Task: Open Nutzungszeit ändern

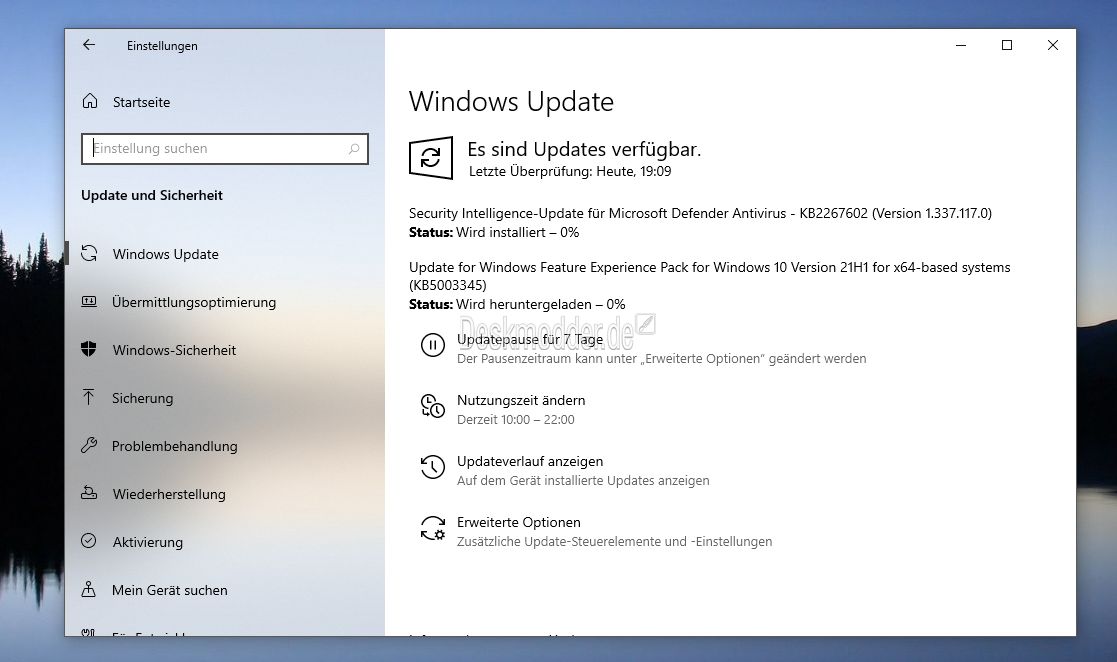Action: 521,400
